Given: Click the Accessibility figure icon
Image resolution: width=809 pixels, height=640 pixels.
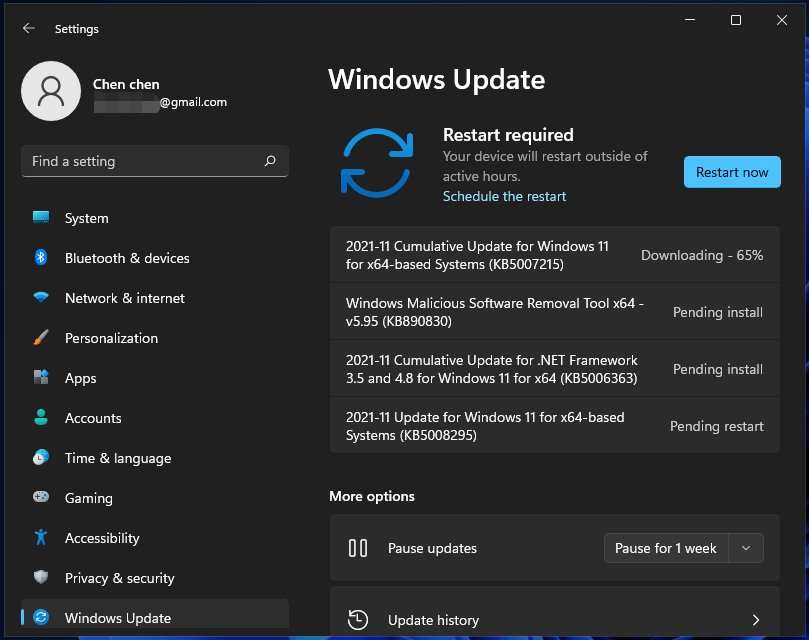Looking at the screenshot, I should 41,537.
